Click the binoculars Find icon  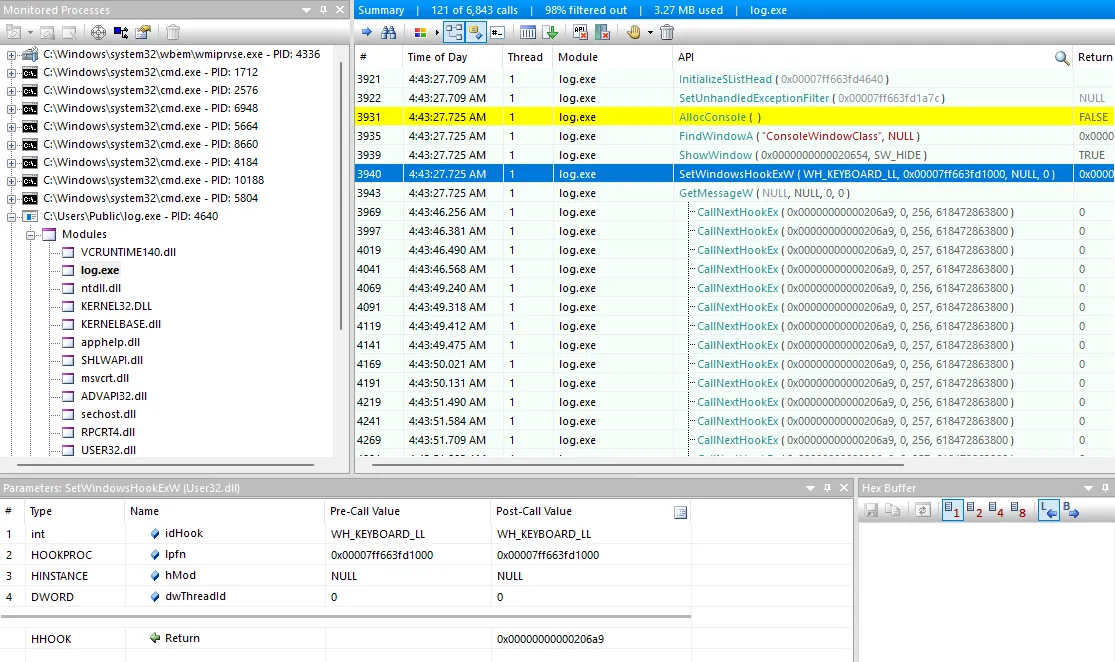click(x=388, y=32)
